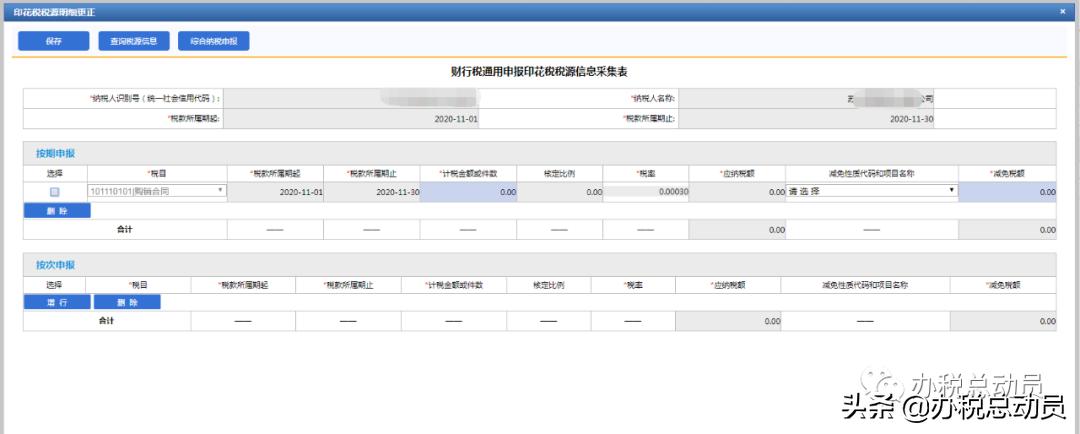The image size is (1080, 434).
Task: Open the 税目 dropdown showing 101110101|购销合同
Action: [157, 192]
